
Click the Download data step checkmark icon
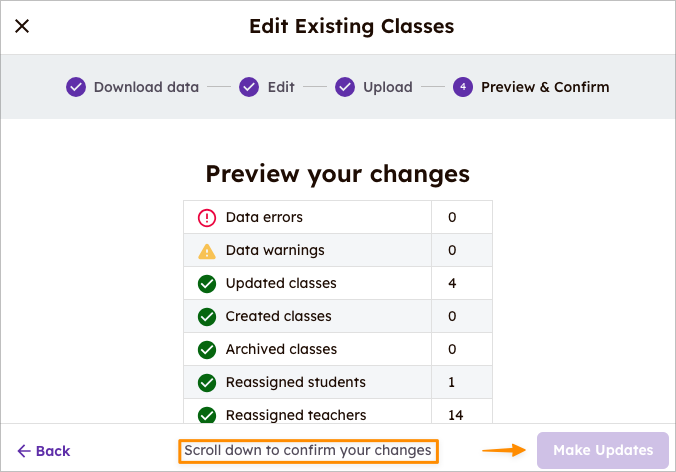point(76,87)
